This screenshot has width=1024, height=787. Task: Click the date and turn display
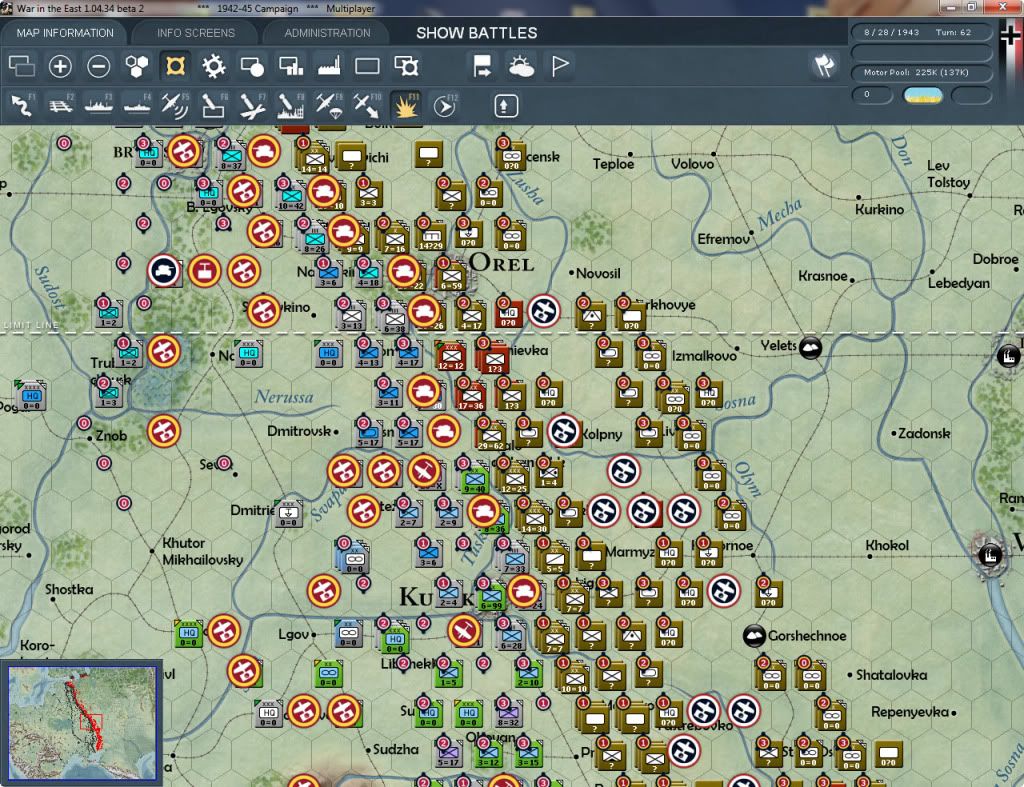[x=921, y=32]
